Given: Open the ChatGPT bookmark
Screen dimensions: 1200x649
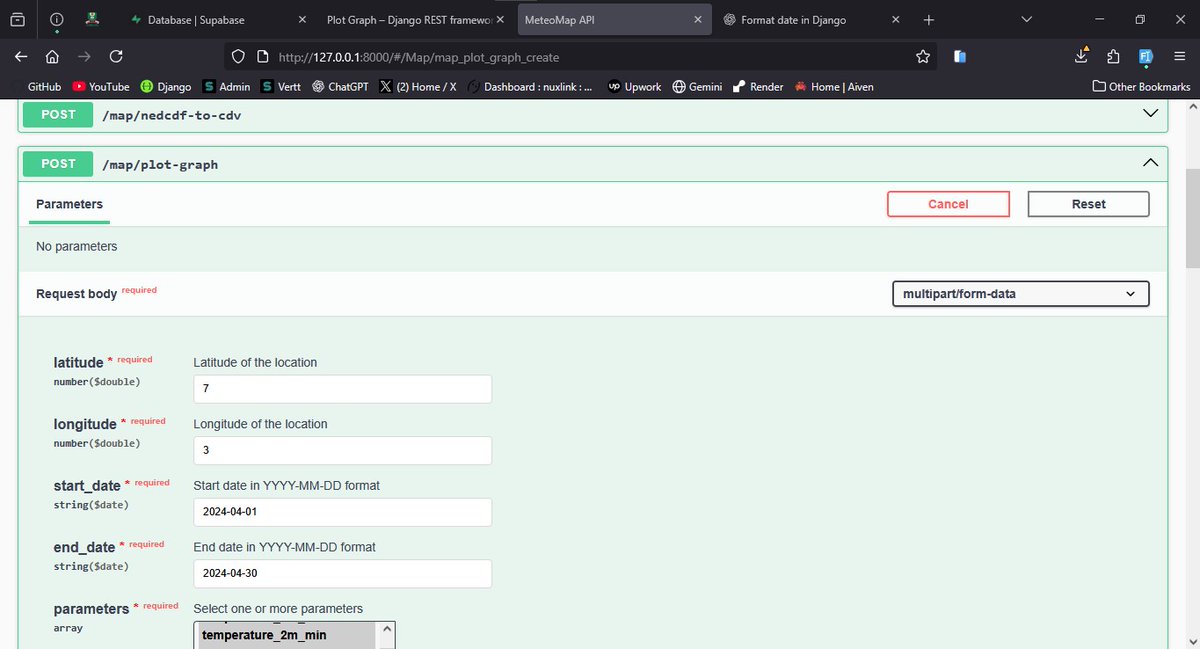Looking at the screenshot, I should click(340, 87).
